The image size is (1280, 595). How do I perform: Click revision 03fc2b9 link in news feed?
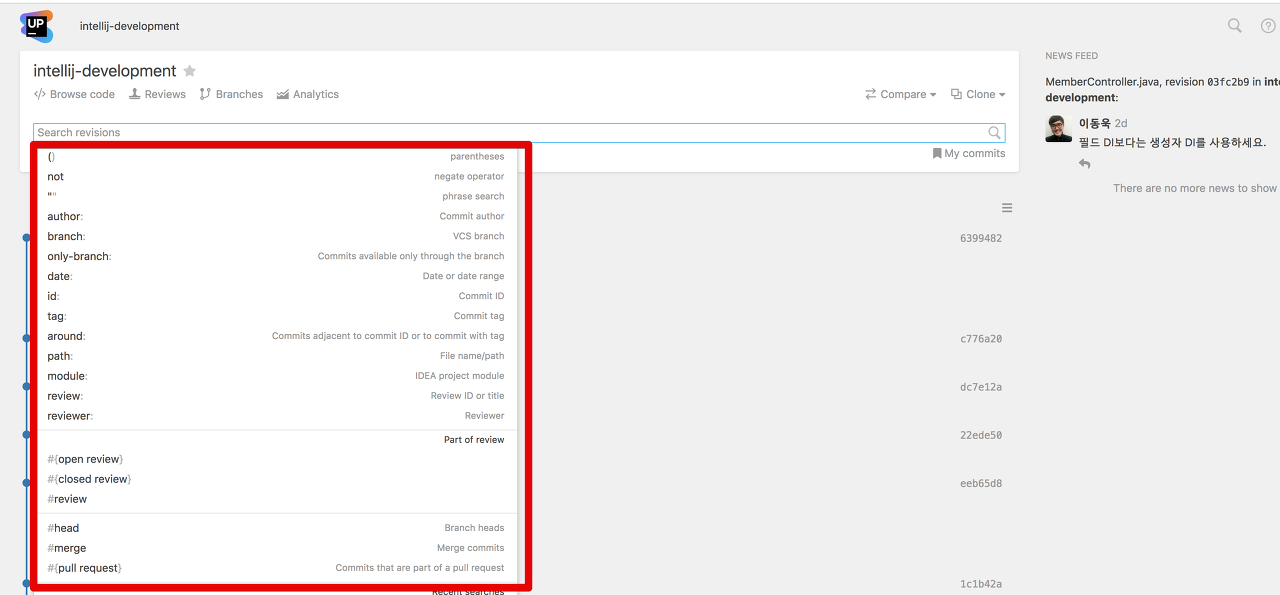pyautogui.click(x=1228, y=83)
